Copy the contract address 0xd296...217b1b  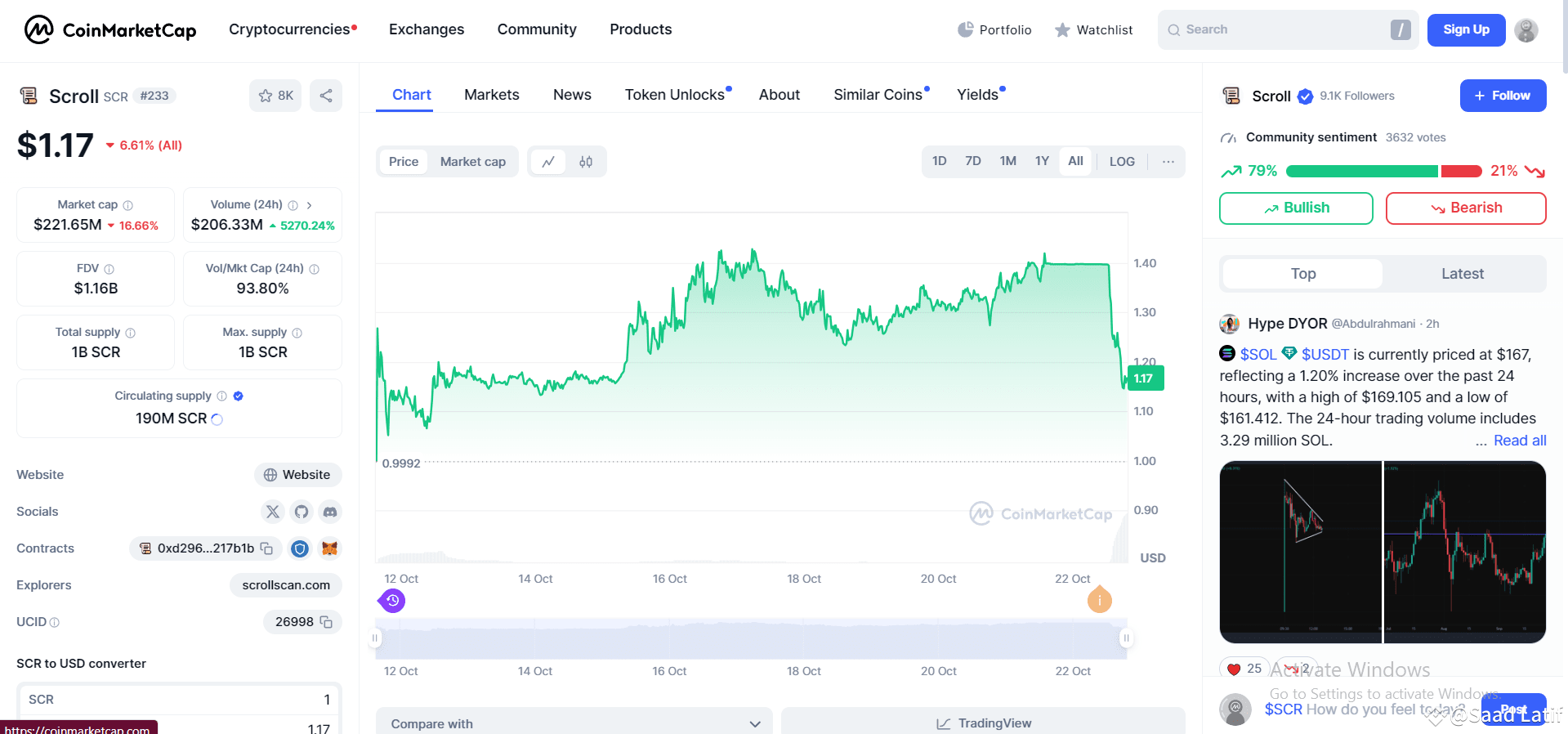[266, 548]
